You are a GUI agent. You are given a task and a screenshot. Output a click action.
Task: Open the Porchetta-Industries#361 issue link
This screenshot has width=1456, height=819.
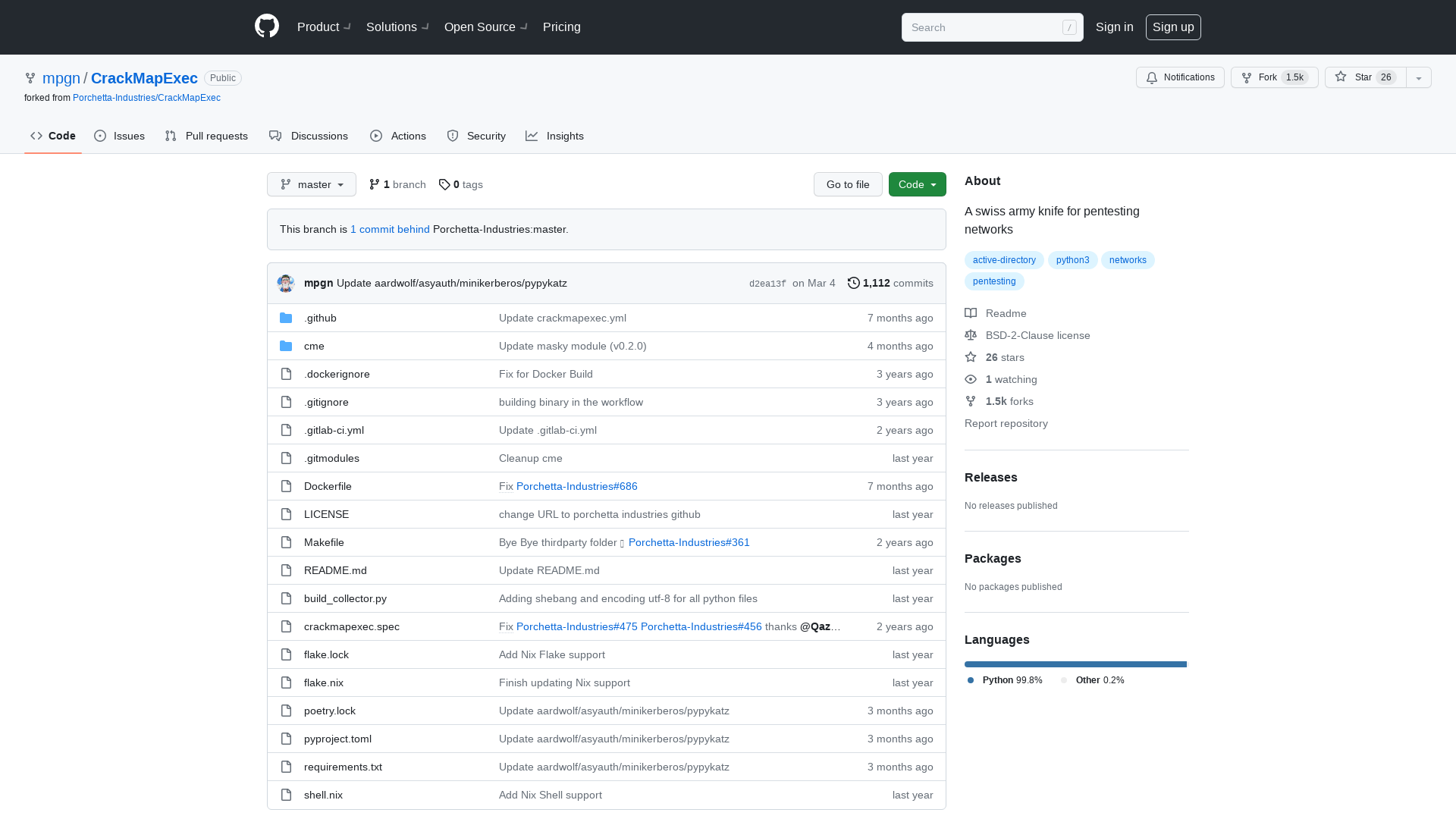pyautogui.click(x=689, y=542)
